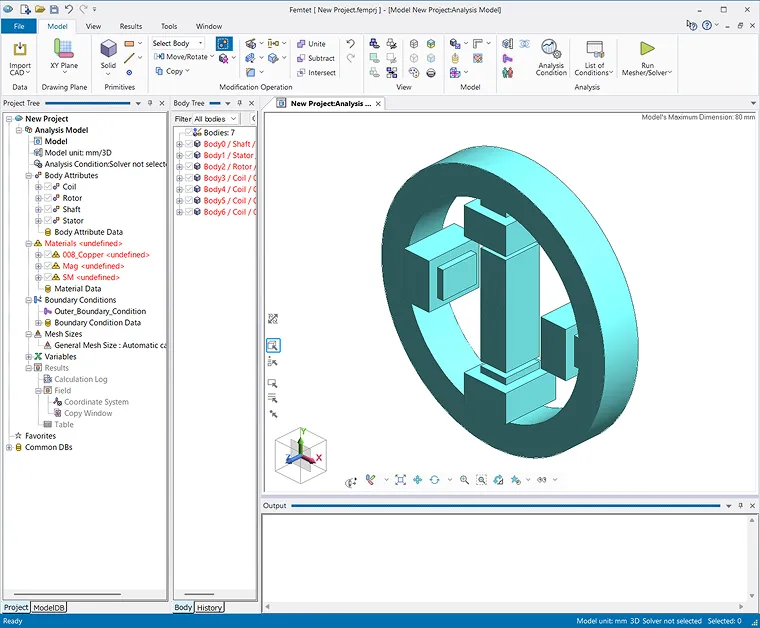Open a project via the folder icon
Image resolution: width=760 pixels, height=628 pixels.
40,9
